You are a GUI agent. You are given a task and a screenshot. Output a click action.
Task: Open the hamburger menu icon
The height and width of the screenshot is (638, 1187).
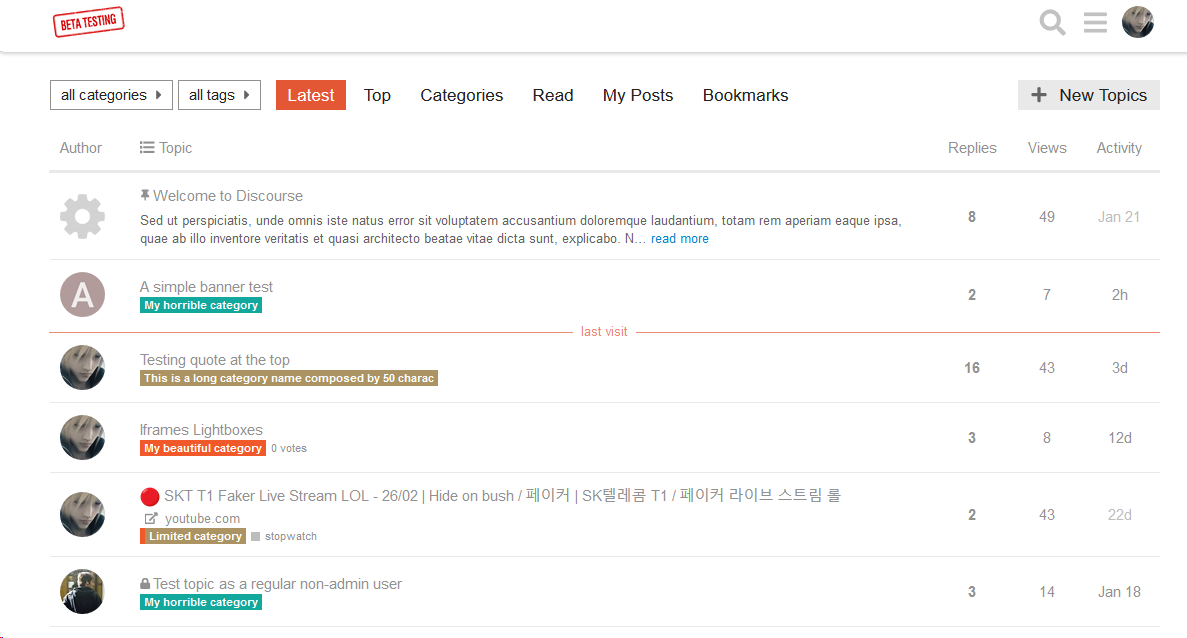coord(1095,22)
